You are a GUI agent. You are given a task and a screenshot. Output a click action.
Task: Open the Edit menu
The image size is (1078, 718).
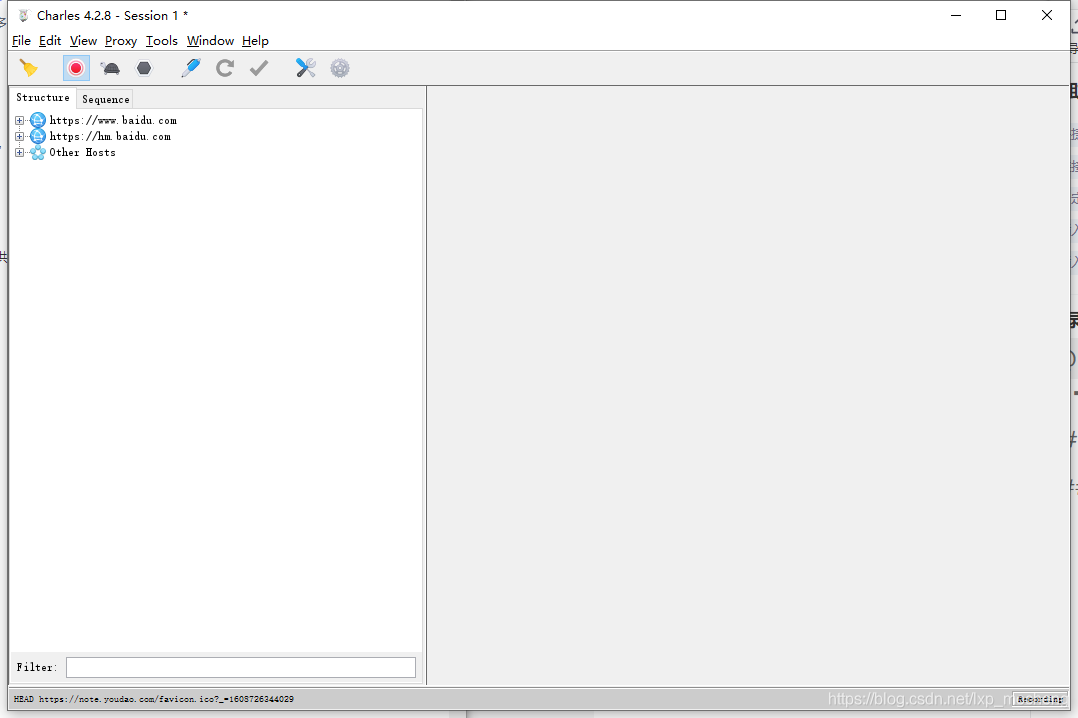click(50, 41)
